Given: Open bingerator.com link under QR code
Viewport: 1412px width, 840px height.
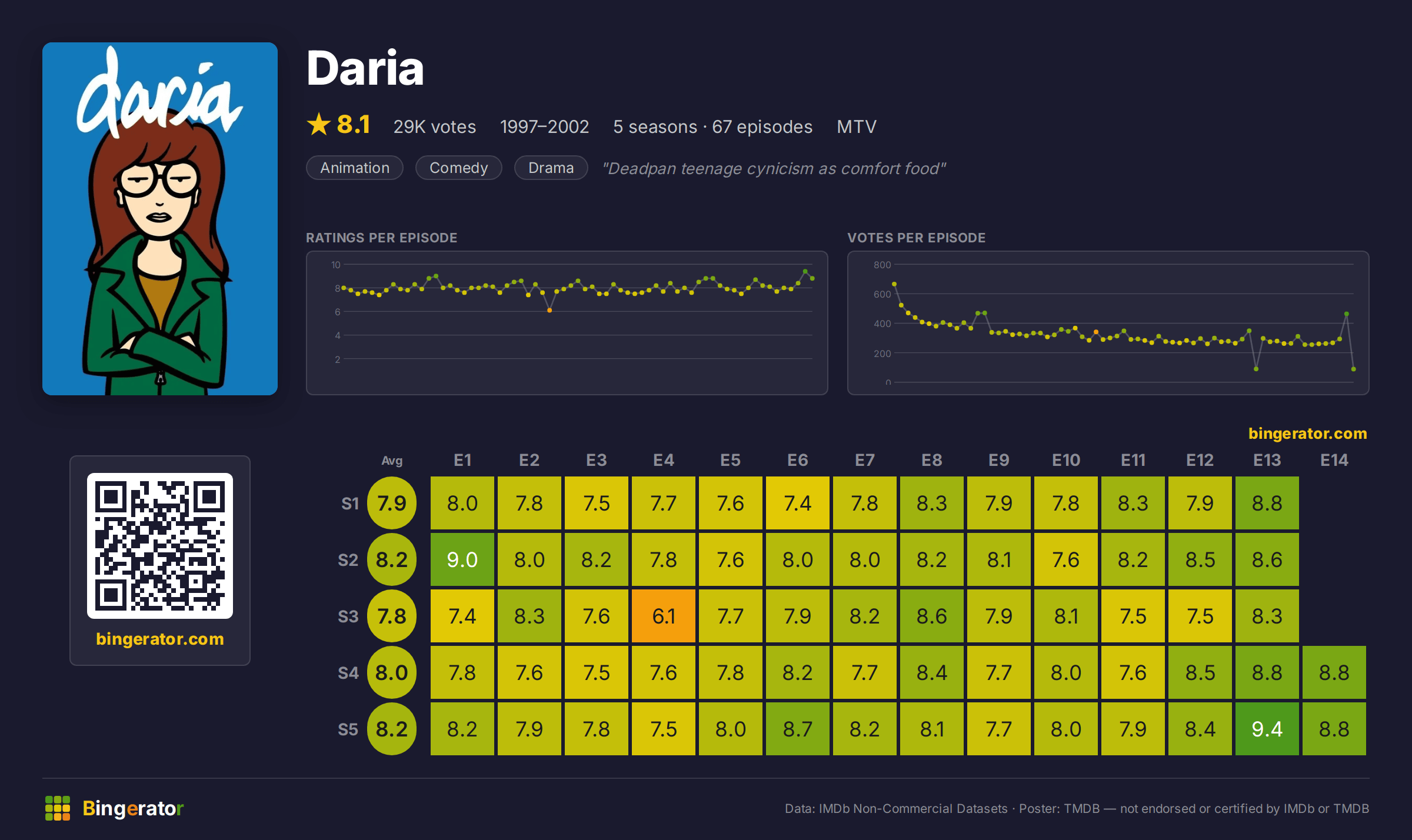Looking at the screenshot, I should [x=160, y=639].
